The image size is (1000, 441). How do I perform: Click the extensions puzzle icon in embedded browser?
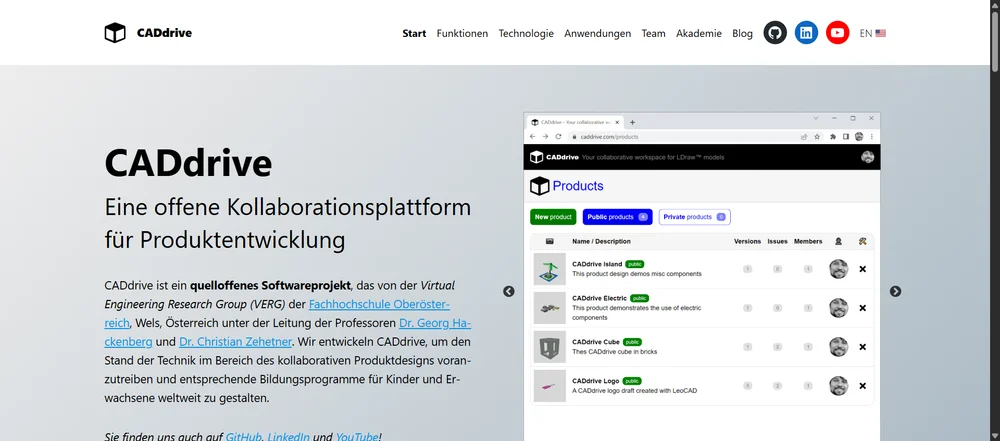[833, 137]
